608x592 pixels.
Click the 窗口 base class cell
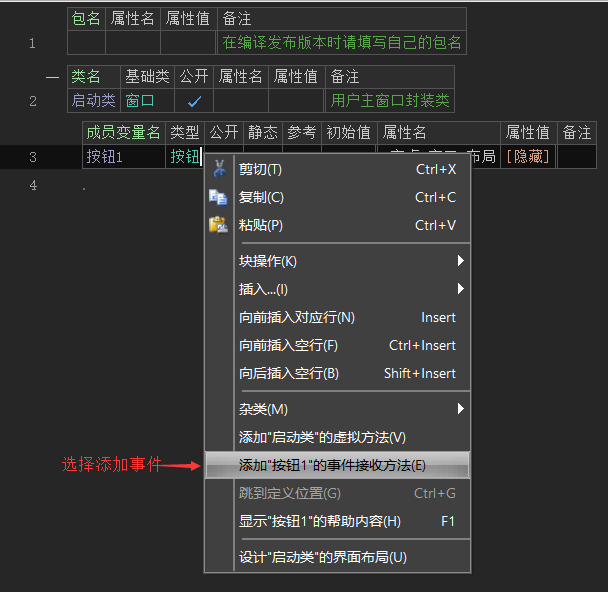click(147, 101)
